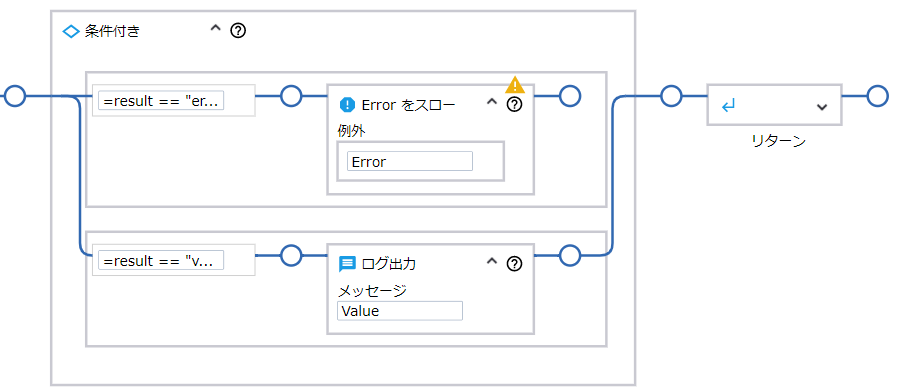Click the Value message input field
This screenshot has width=903, height=391.
400,311
